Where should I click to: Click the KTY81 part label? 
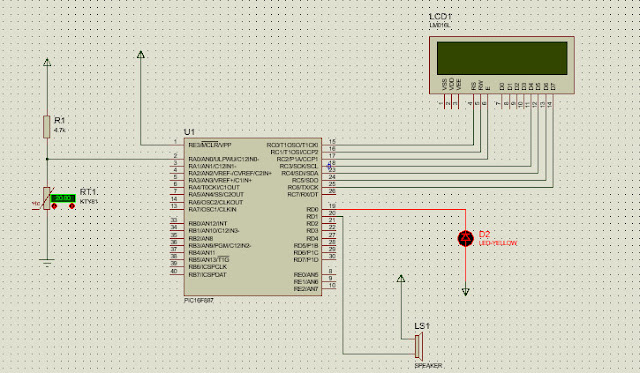tap(89, 202)
